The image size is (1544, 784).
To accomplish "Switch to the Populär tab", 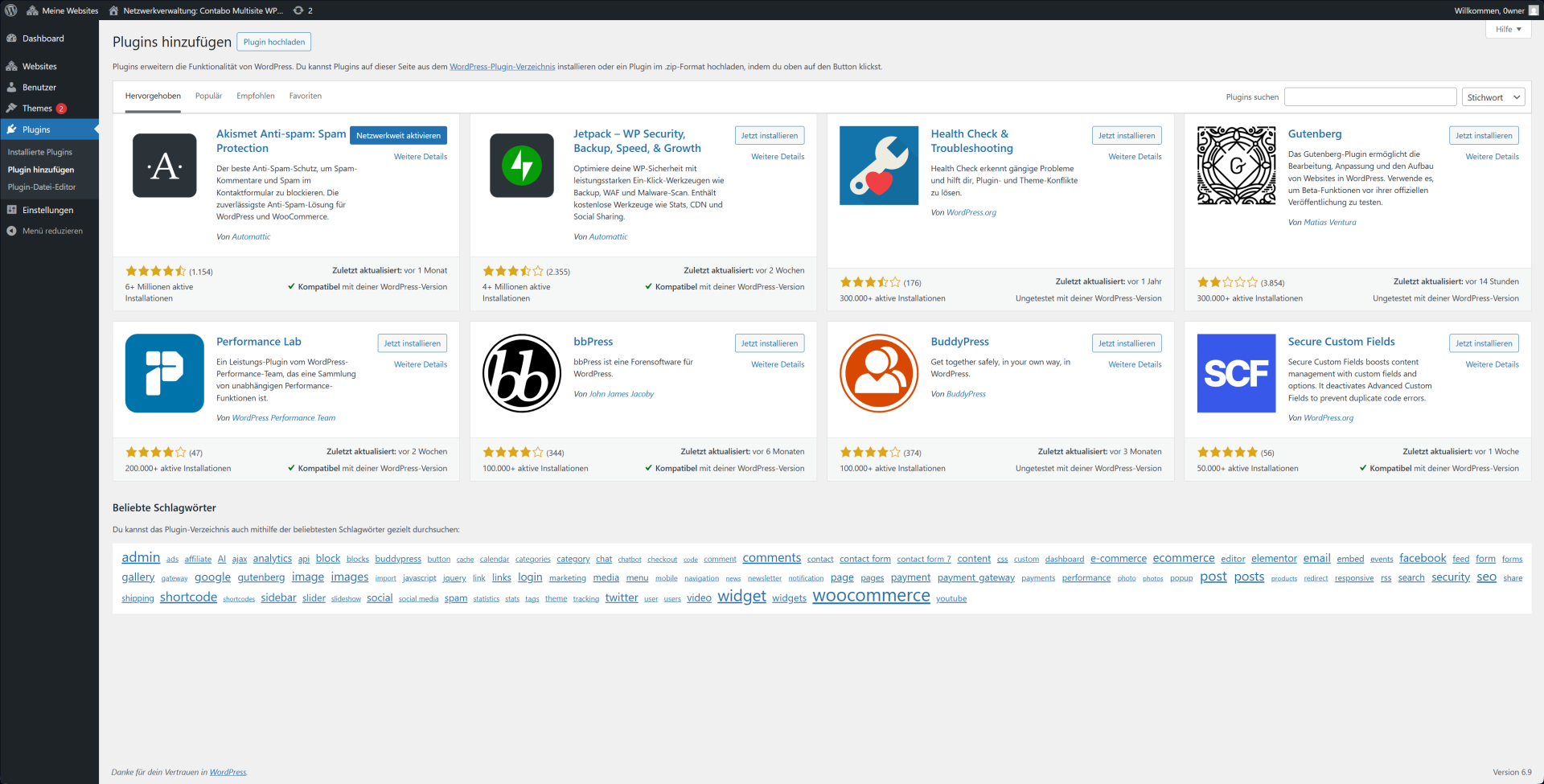I will [x=208, y=96].
